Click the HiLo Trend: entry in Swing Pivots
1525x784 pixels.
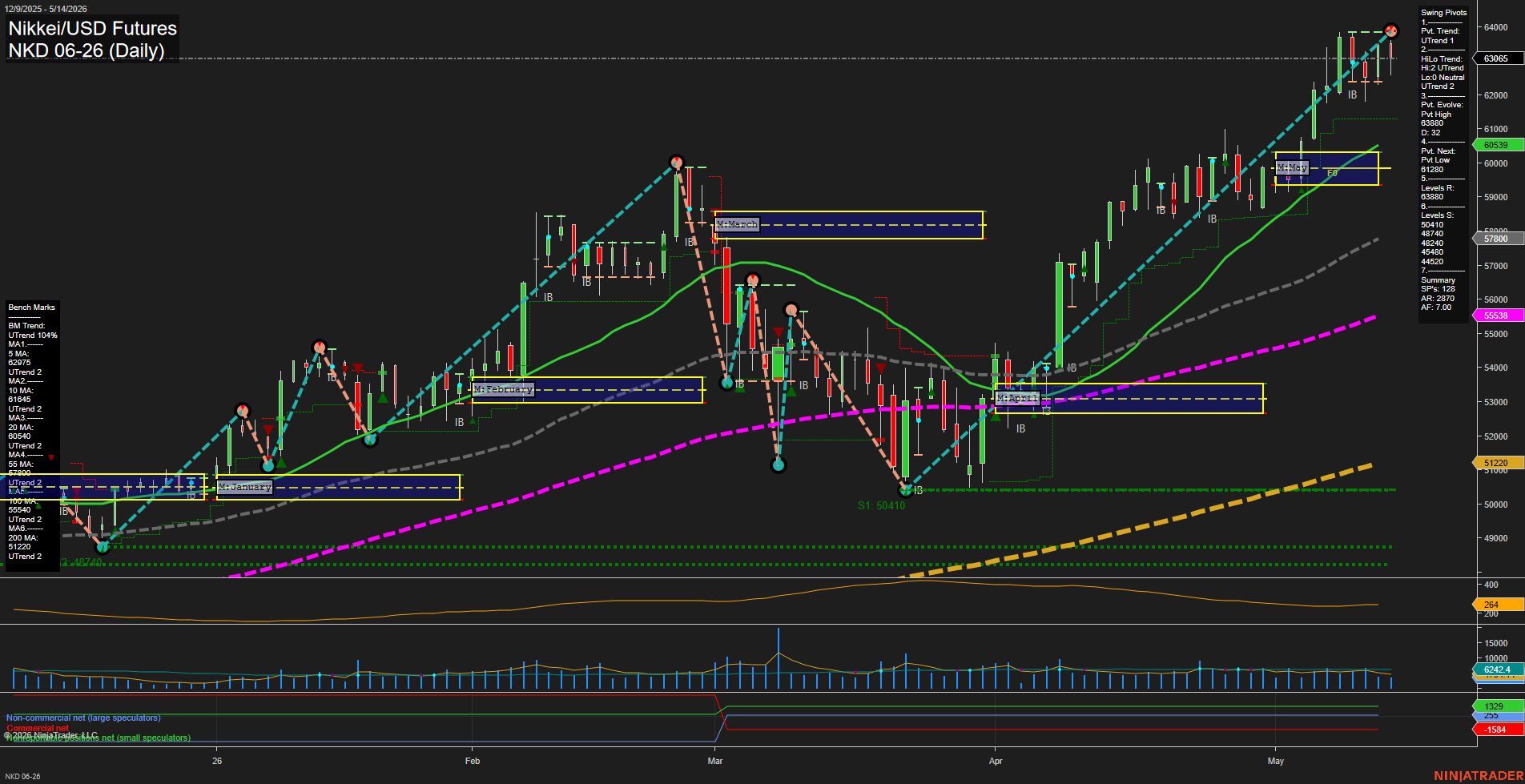(1442, 59)
